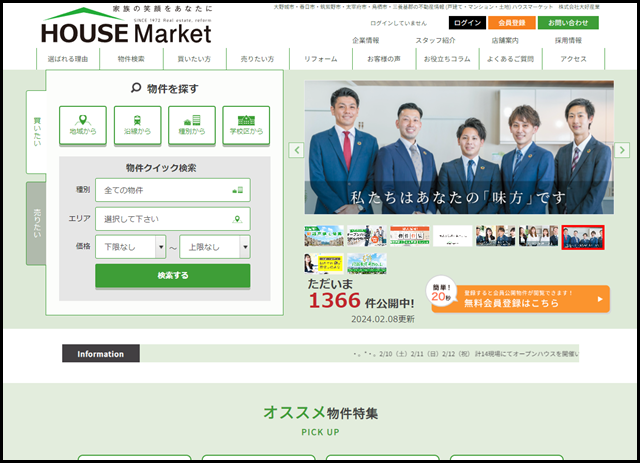Click the green お問い合わせ button
The width and height of the screenshot is (640, 463).
point(568,23)
